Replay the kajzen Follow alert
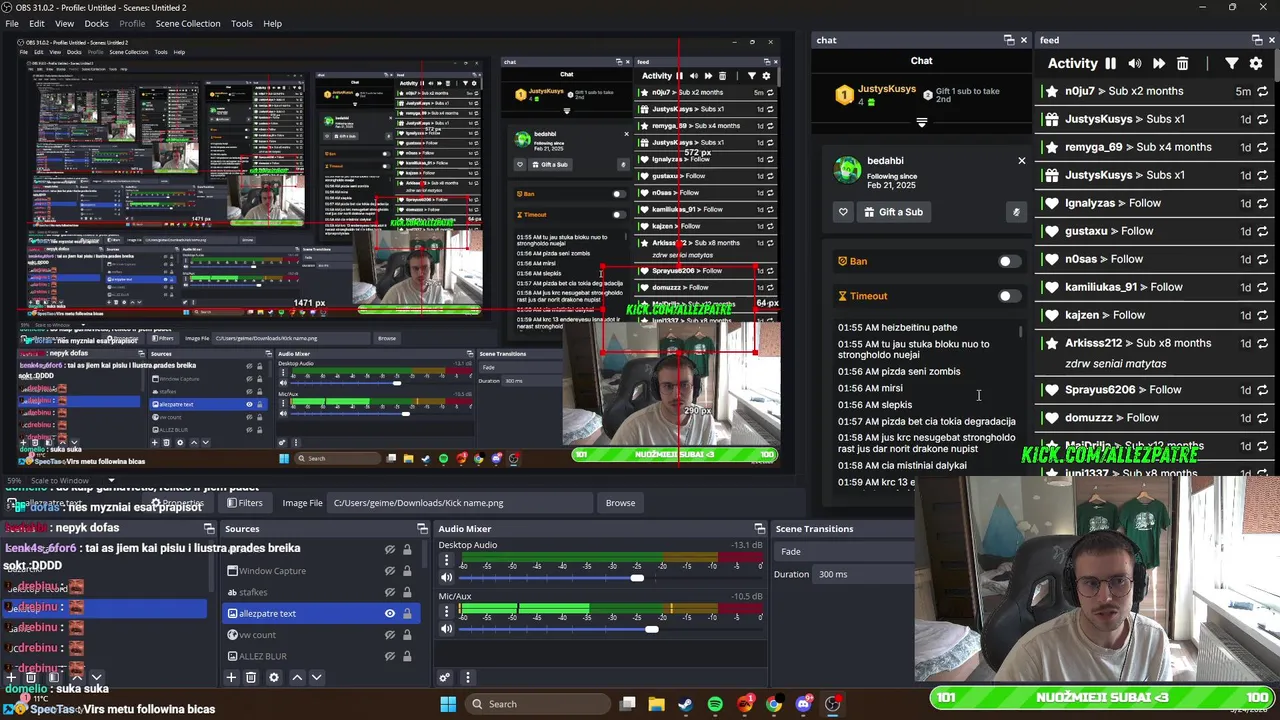The image size is (1280, 720). [x=1263, y=315]
